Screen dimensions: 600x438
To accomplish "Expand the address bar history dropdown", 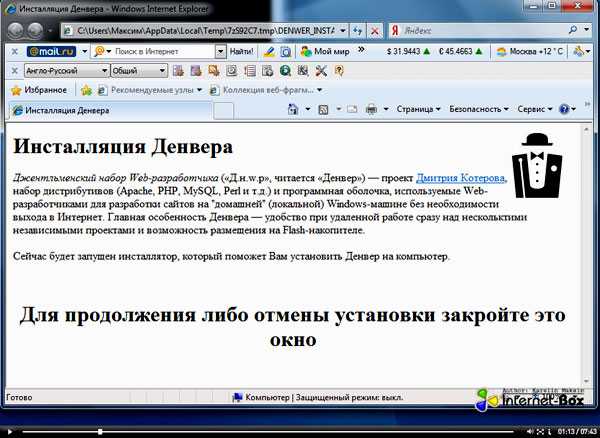I will (343, 31).
